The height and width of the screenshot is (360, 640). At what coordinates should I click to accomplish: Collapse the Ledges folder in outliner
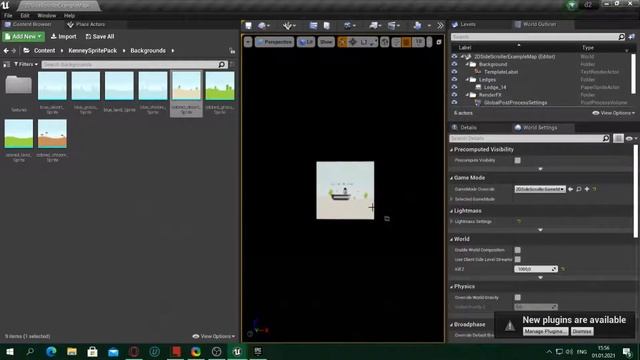pos(467,80)
